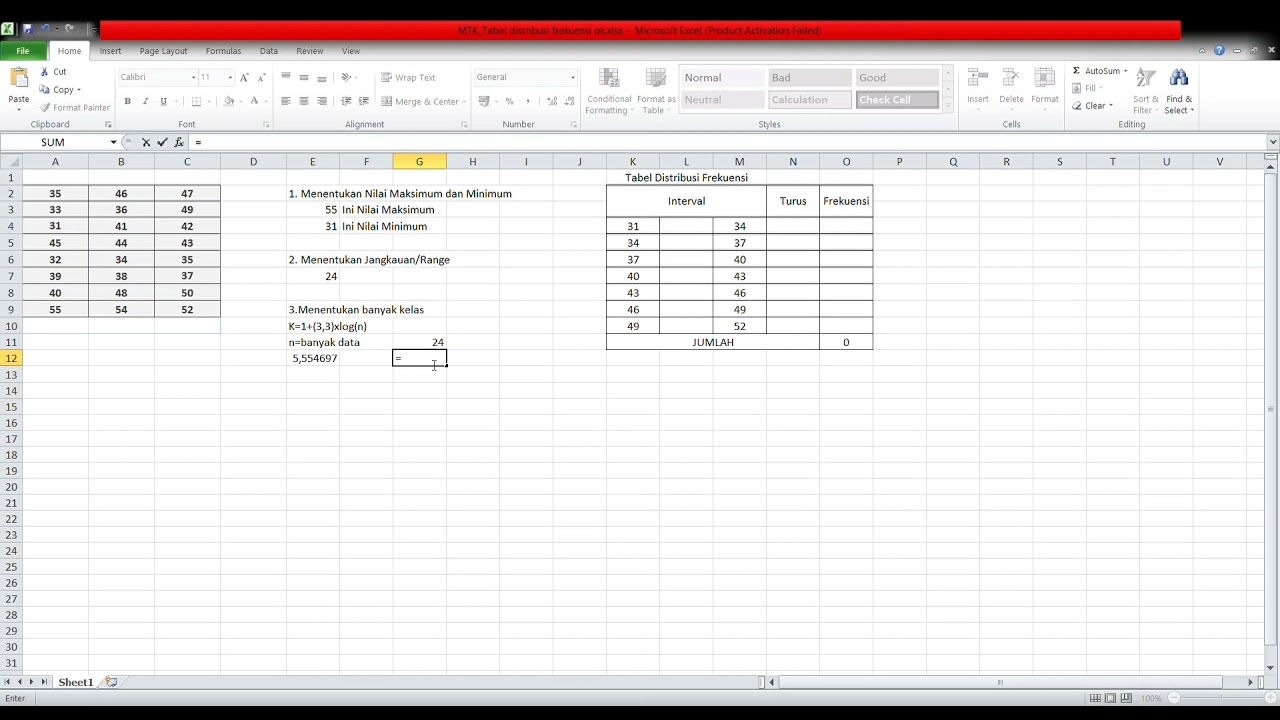Toggle Align Text Right
Image resolution: width=1280 pixels, height=720 pixels.
click(322, 101)
